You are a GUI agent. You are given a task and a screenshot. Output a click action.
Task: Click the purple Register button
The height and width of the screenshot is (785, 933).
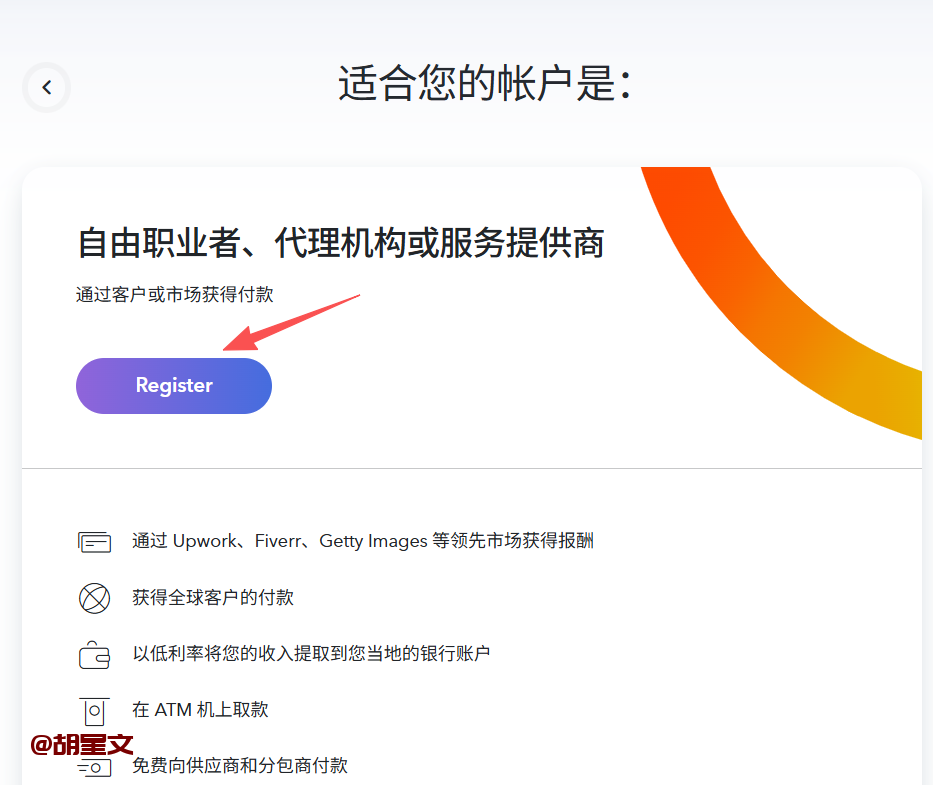[x=174, y=386]
